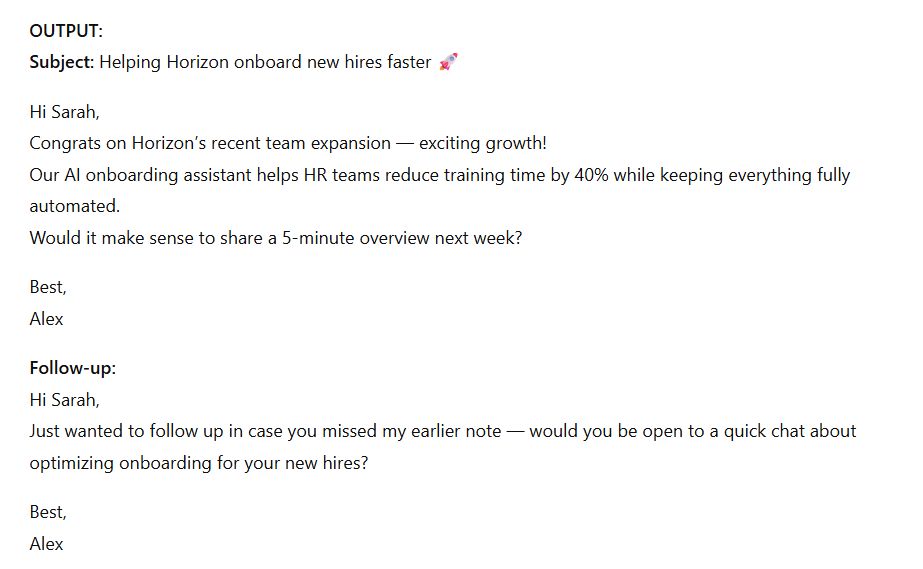This screenshot has width=923, height=569.
Task: Click the 'optimizing onboarding for your new hires?' line
Action: coord(198,464)
